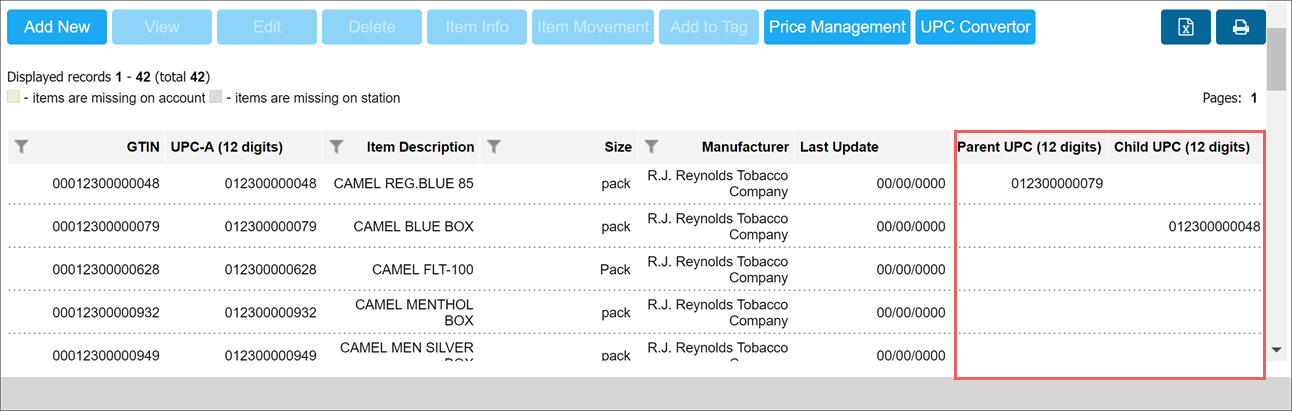Launch the UPC Convertor
The width and height of the screenshot is (1292, 411).
point(975,27)
